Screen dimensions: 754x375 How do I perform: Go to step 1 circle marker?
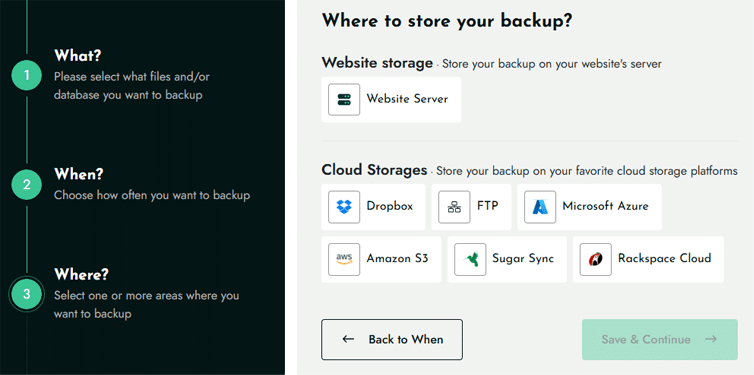(x=27, y=75)
